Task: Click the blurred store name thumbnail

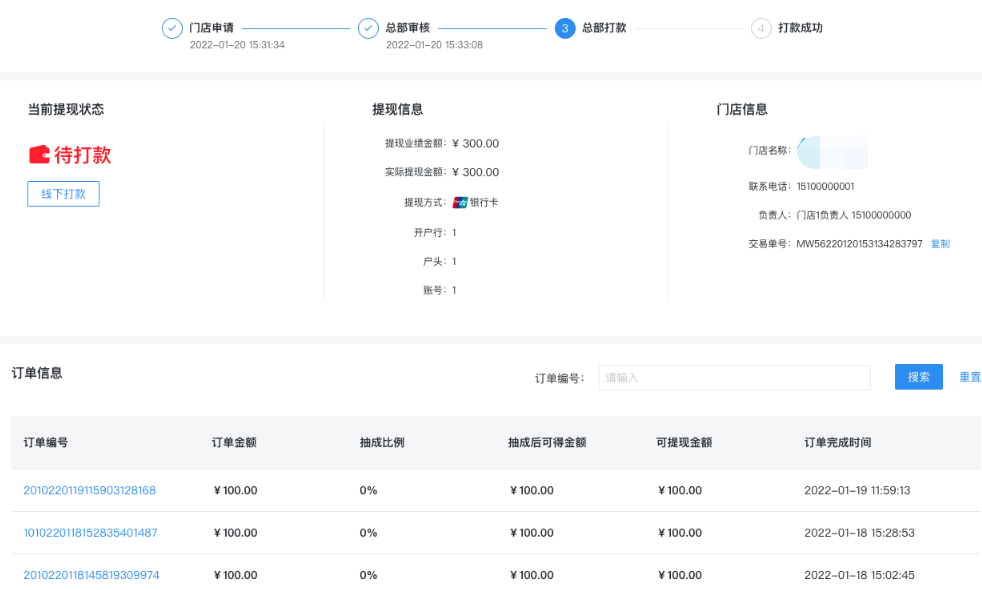Action: pyautogui.click(x=831, y=151)
